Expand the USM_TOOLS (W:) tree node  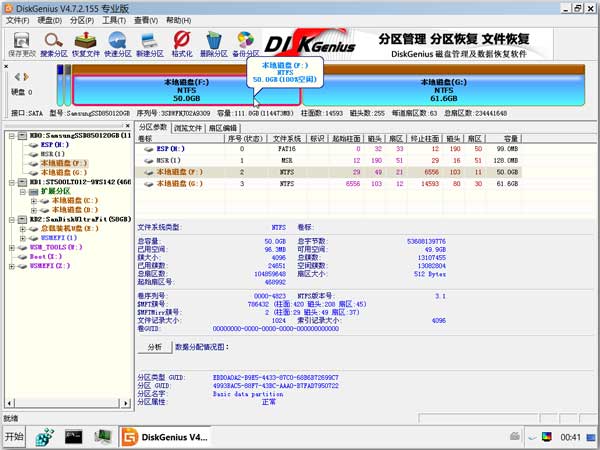12,248
